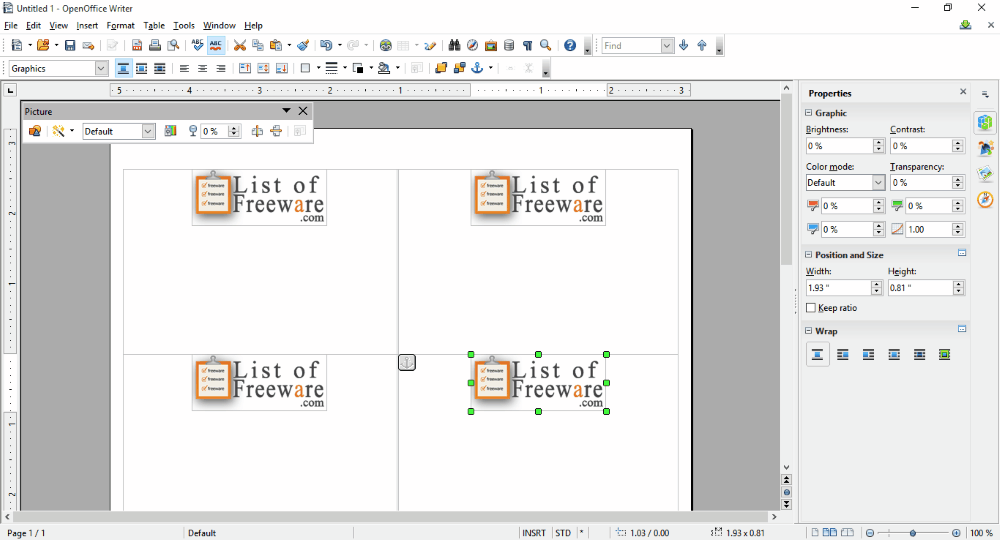Click the Send to Back icon
This screenshot has width=1000, height=540.
pos(459,68)
